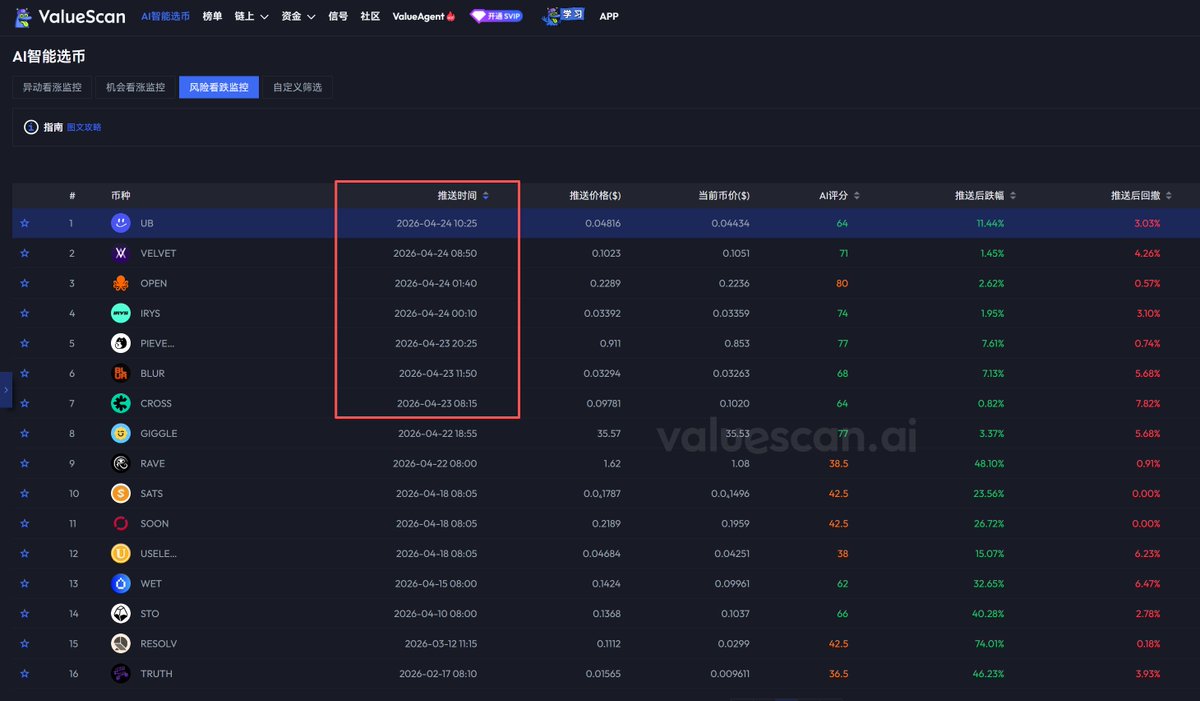Sort by 推送时间 column arrows
Viewport: 1200px width, 701px height.
(486, 196)
